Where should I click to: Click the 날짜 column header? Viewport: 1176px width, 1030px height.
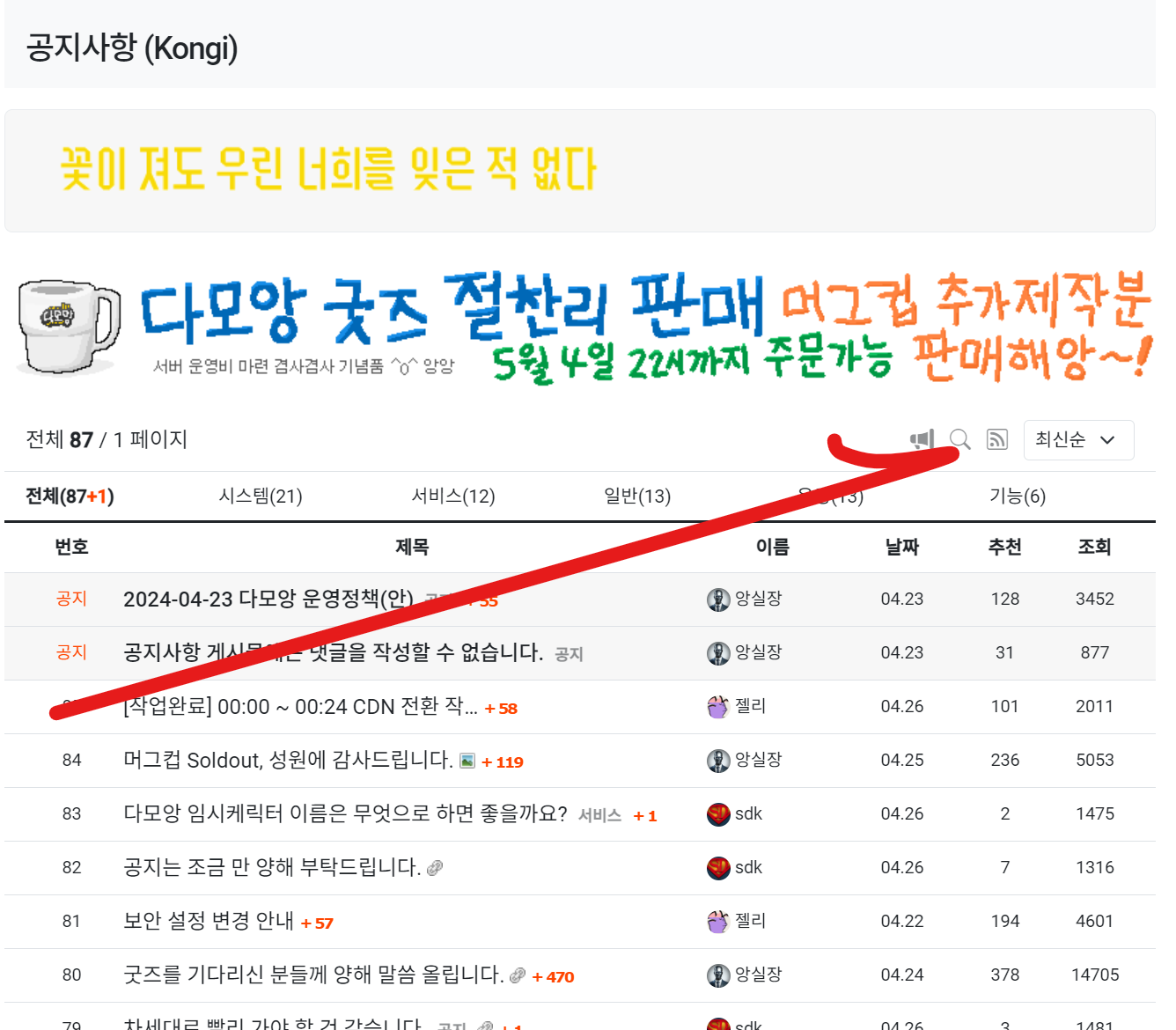point(902,547)
